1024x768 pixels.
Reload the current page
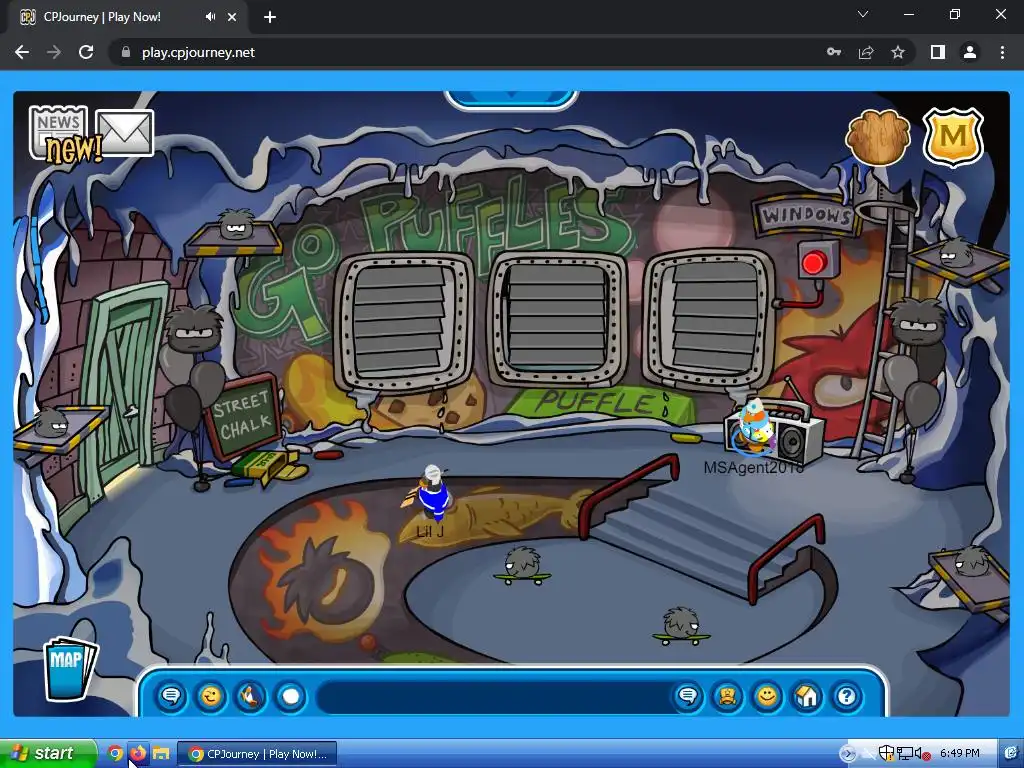point(86,52)
